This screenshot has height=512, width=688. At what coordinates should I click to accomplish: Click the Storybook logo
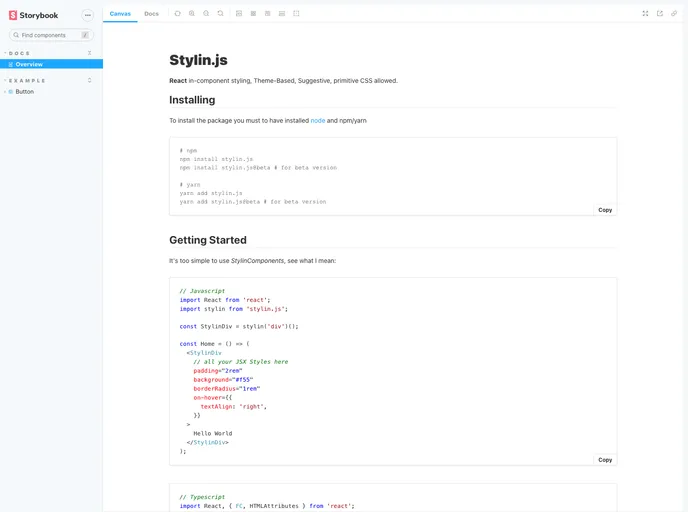[33, 15]
